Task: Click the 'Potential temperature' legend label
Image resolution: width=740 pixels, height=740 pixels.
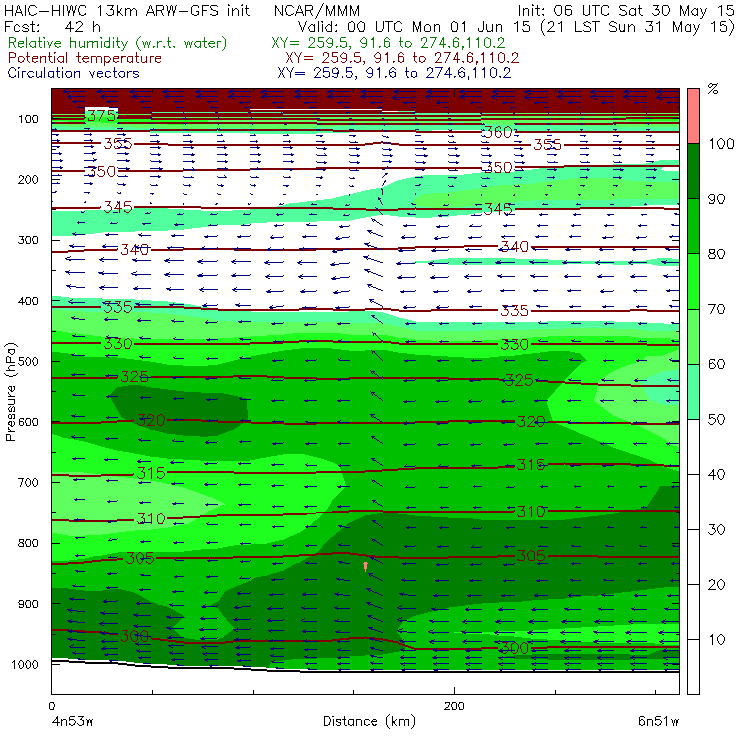Action: coord(84,58)
